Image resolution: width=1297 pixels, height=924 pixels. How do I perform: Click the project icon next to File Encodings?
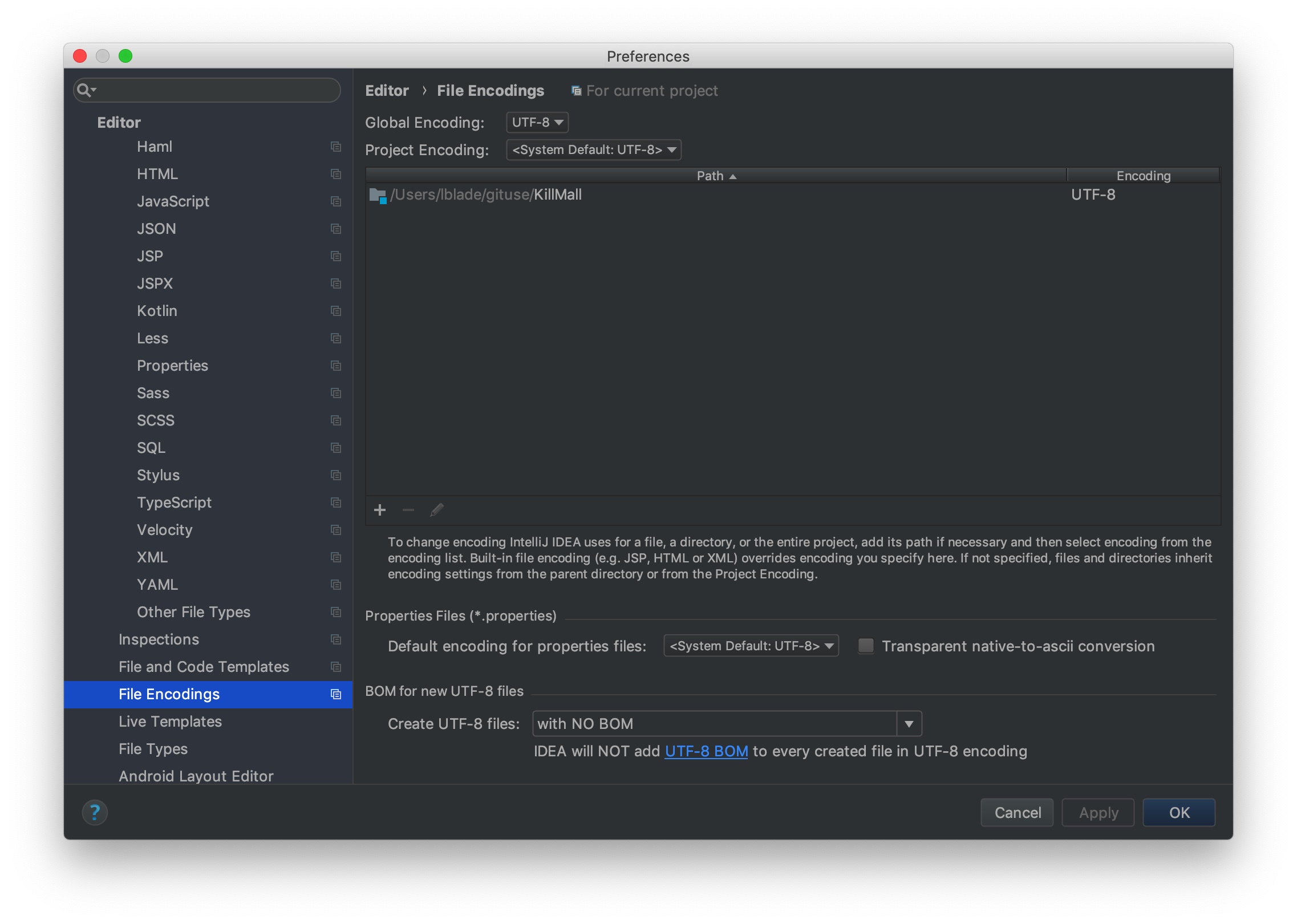tap(336, 694)
